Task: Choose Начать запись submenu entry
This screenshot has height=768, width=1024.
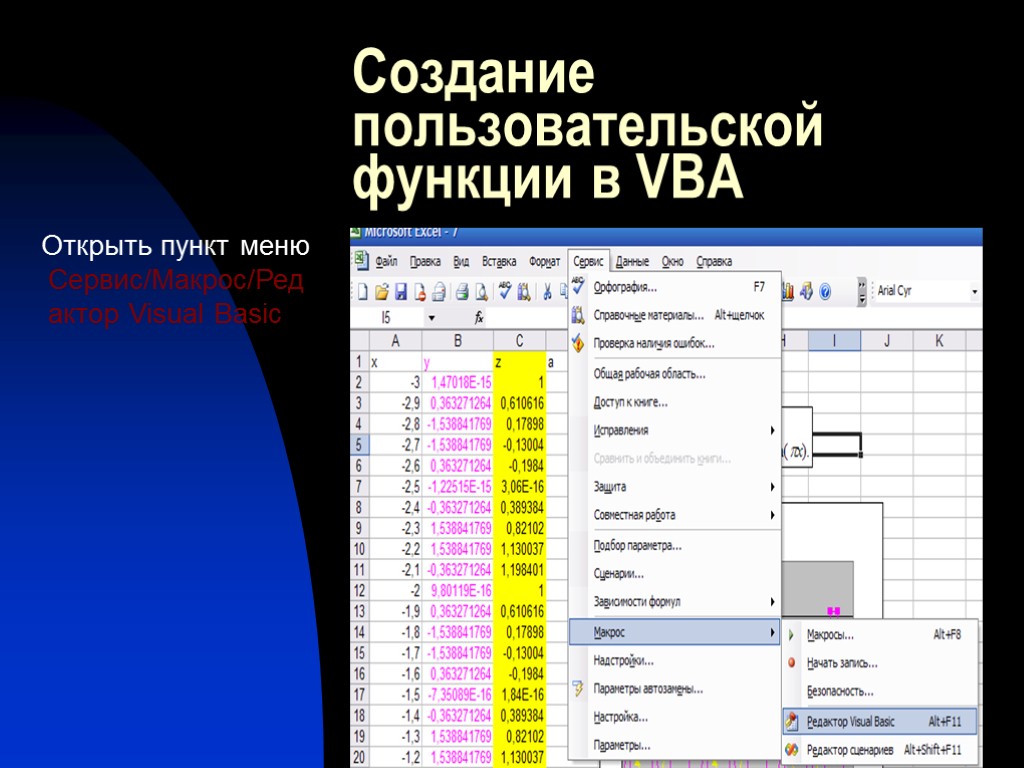Action: click(x=880, y=663)
